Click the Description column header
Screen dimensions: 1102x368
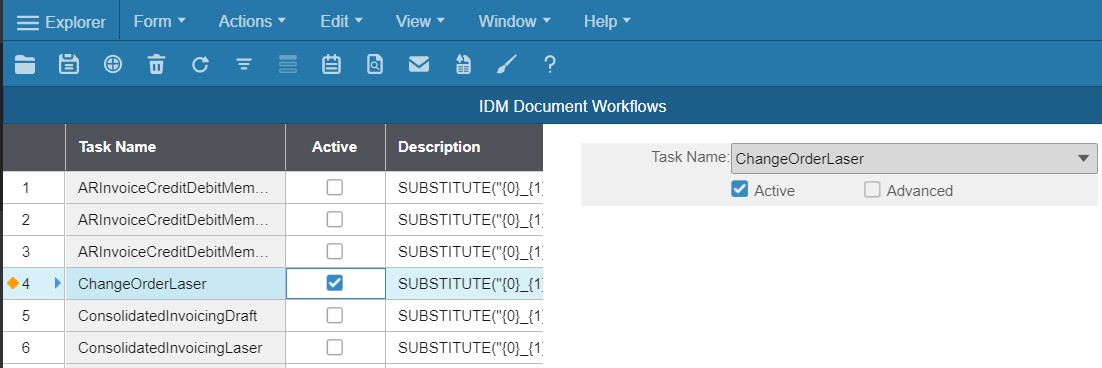pos(464,147)
